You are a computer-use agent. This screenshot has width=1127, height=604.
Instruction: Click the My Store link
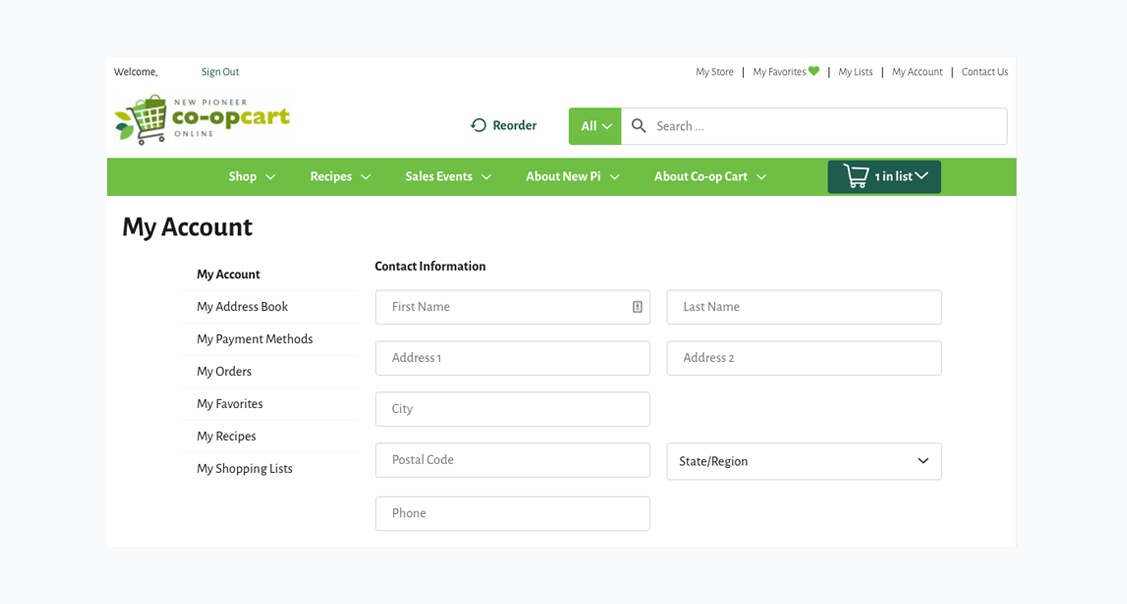point(714,72)
